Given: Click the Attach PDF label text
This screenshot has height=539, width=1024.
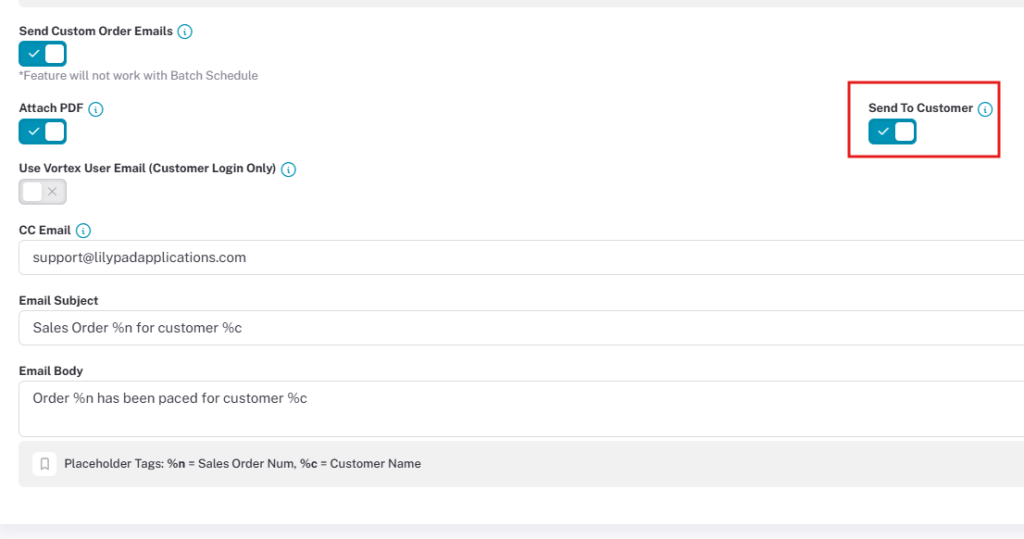Looking at the screenshot, I should [51, 108].
